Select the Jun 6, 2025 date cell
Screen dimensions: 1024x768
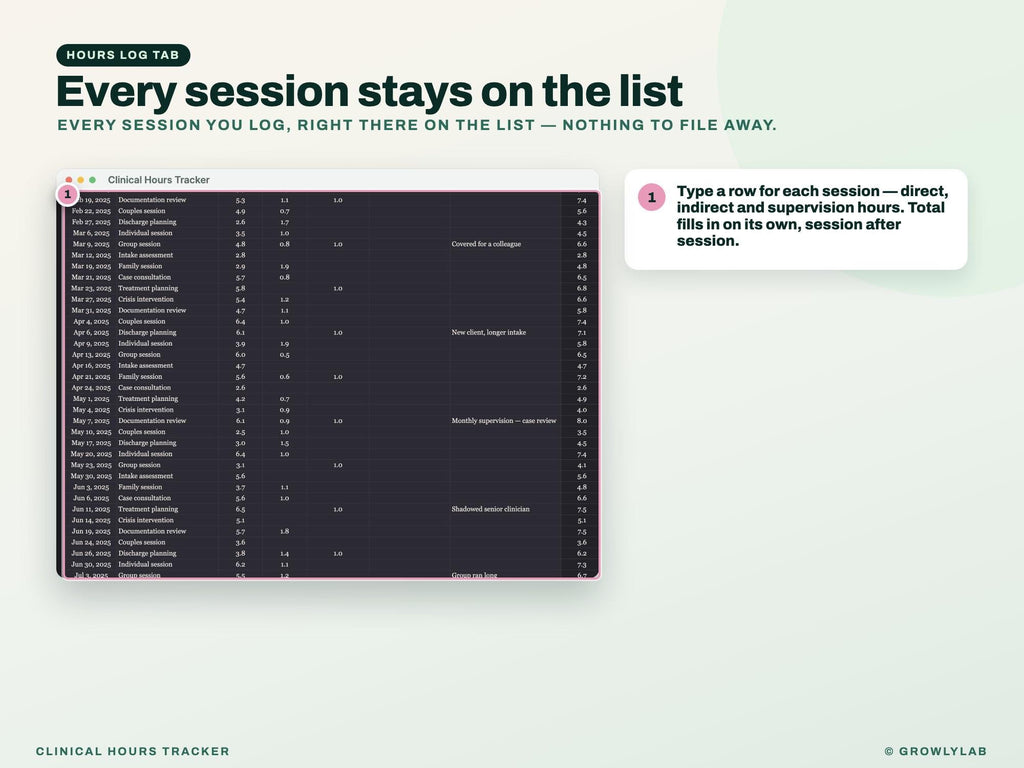(91, 498)
